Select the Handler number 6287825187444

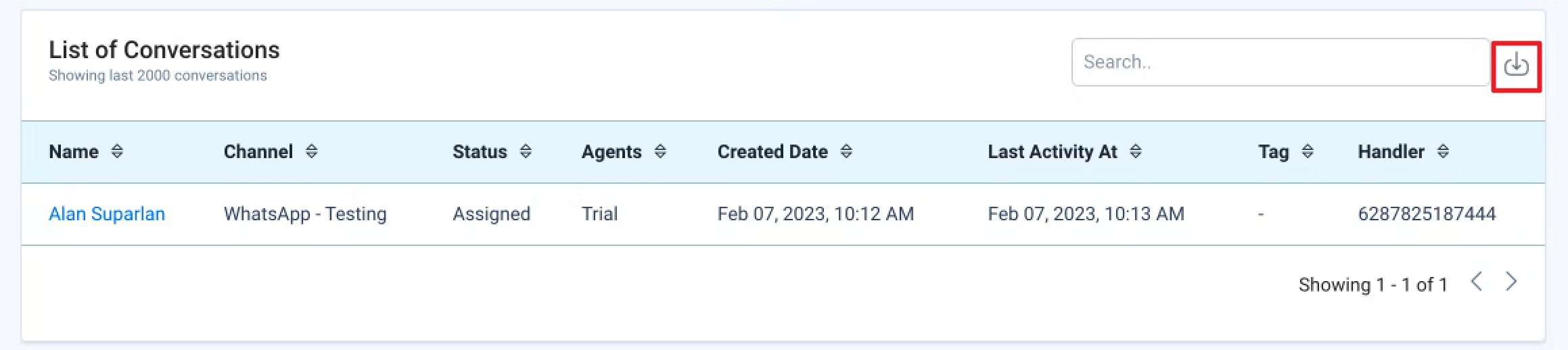[x=1427, y=214]
